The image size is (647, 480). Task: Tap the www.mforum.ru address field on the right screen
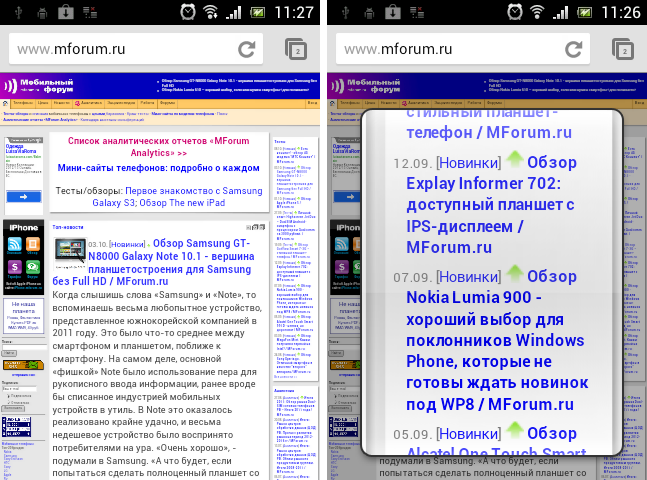pyautogui.click(x=463, y=49)
